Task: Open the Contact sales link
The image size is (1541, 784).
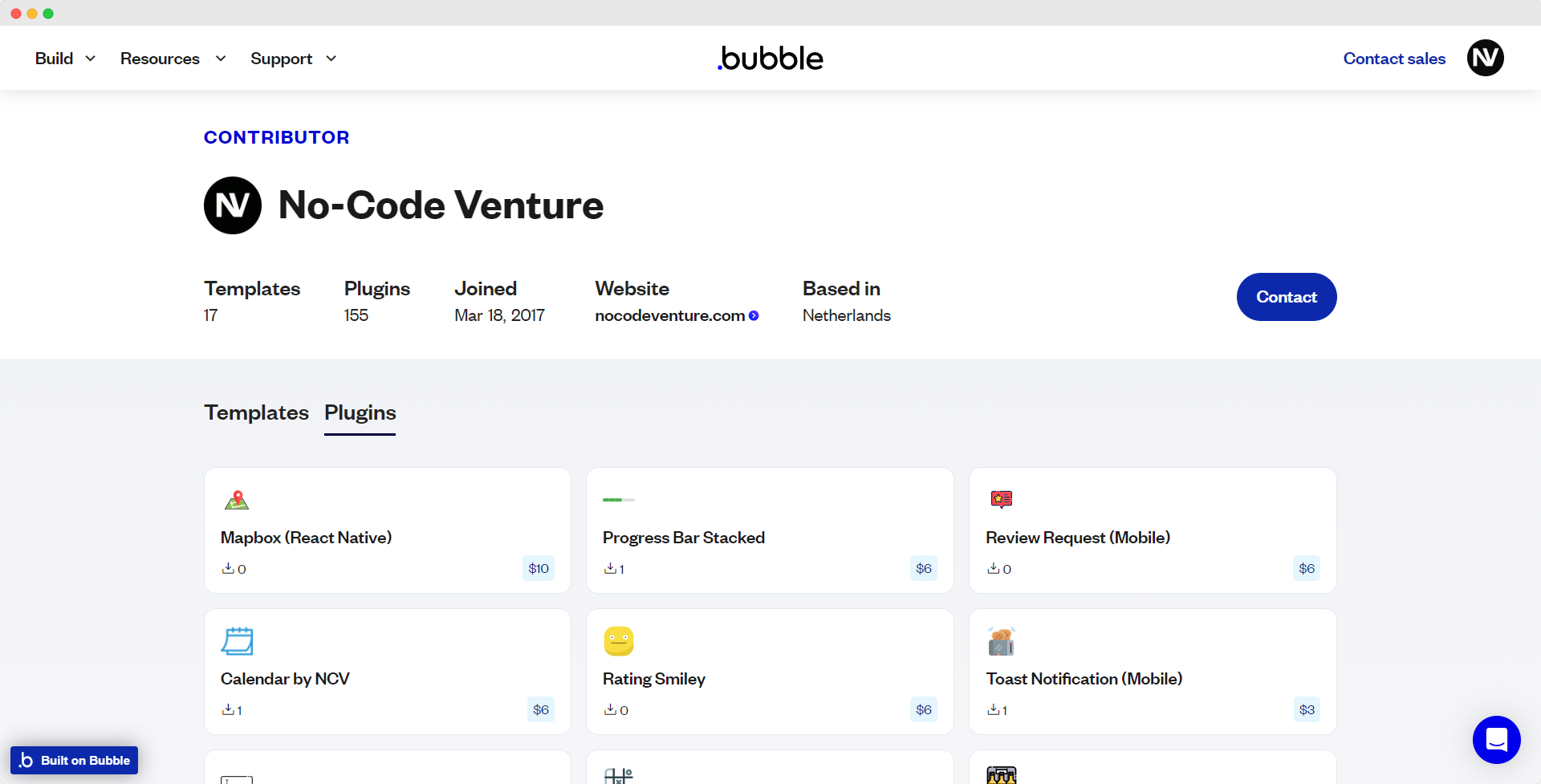Action: pos(1394,58)
